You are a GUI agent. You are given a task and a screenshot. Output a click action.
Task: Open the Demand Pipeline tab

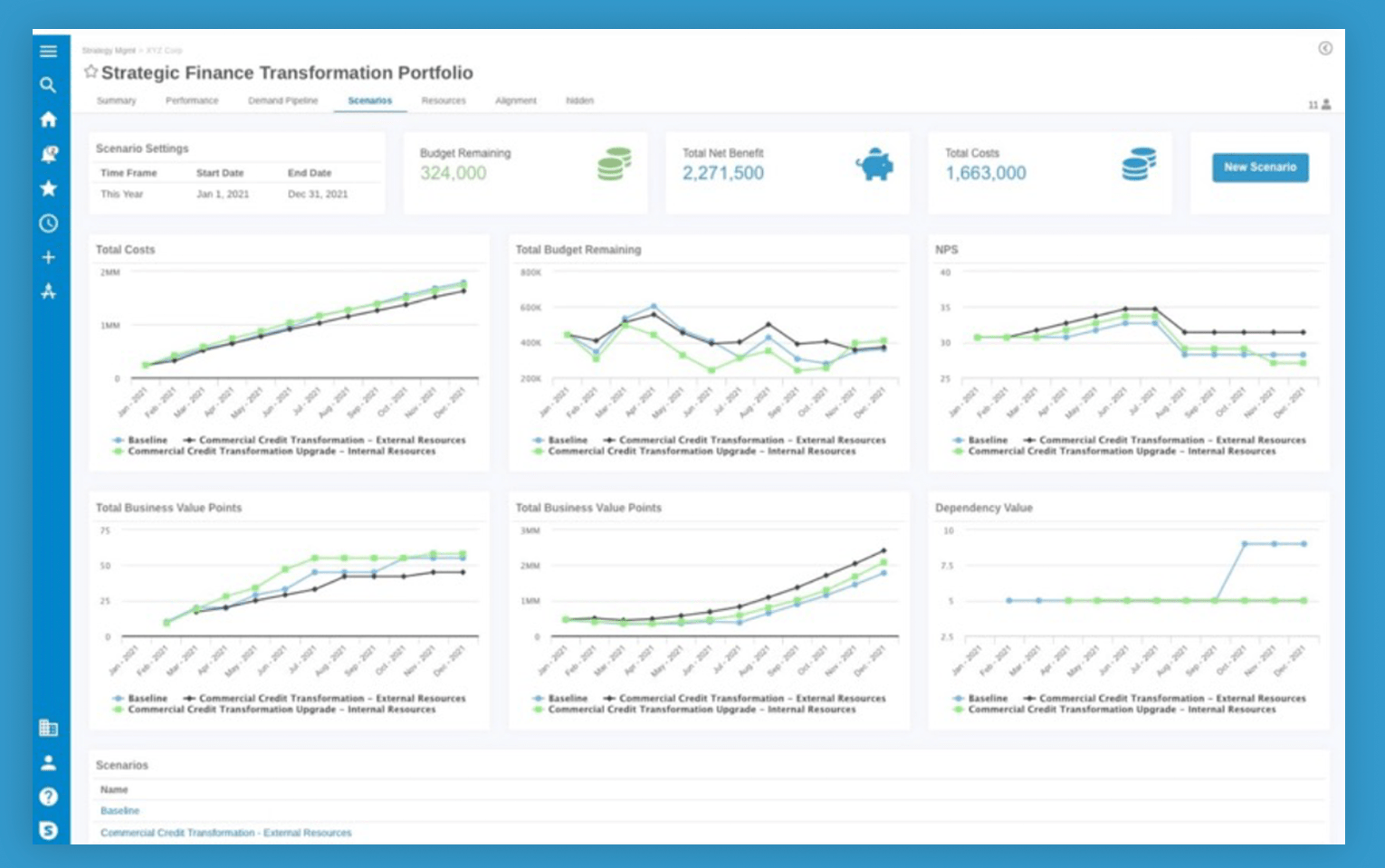[282, 100]
